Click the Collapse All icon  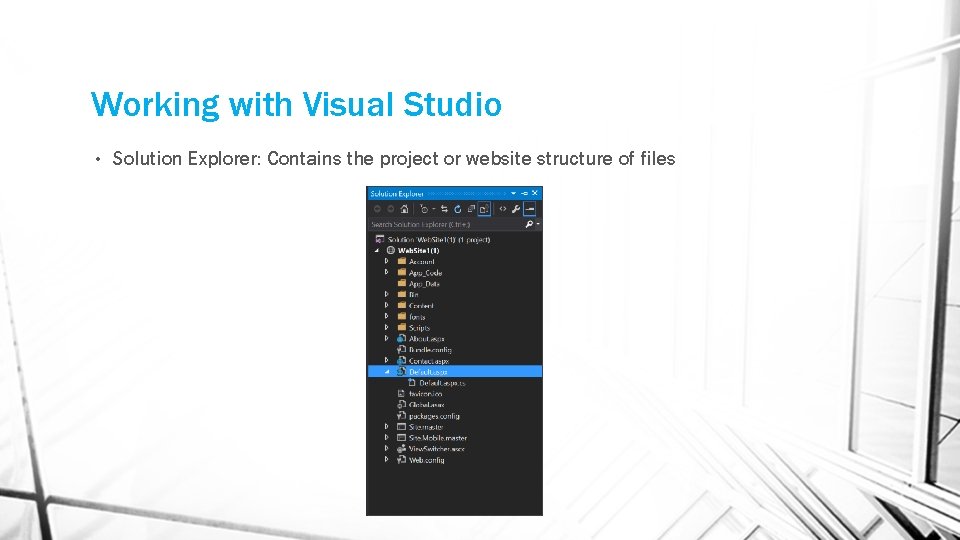coord(471,209)
